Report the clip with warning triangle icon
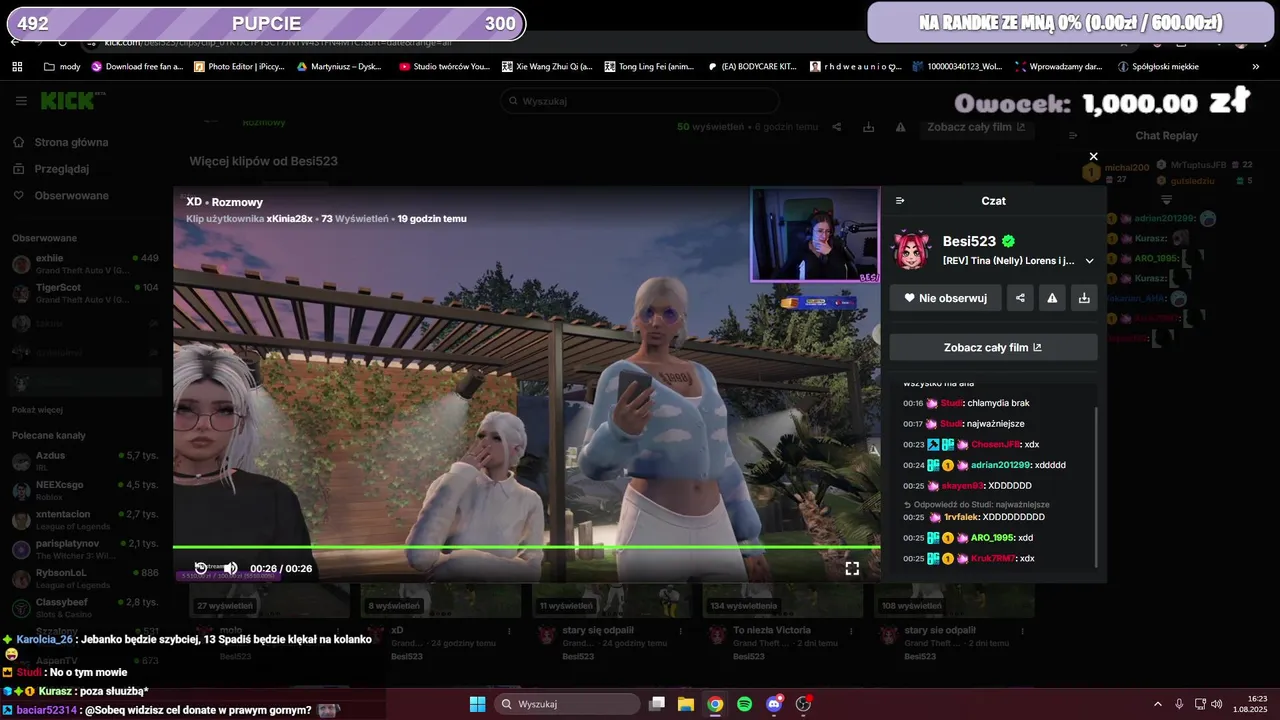1280x720 pixels. [1052, 297]
